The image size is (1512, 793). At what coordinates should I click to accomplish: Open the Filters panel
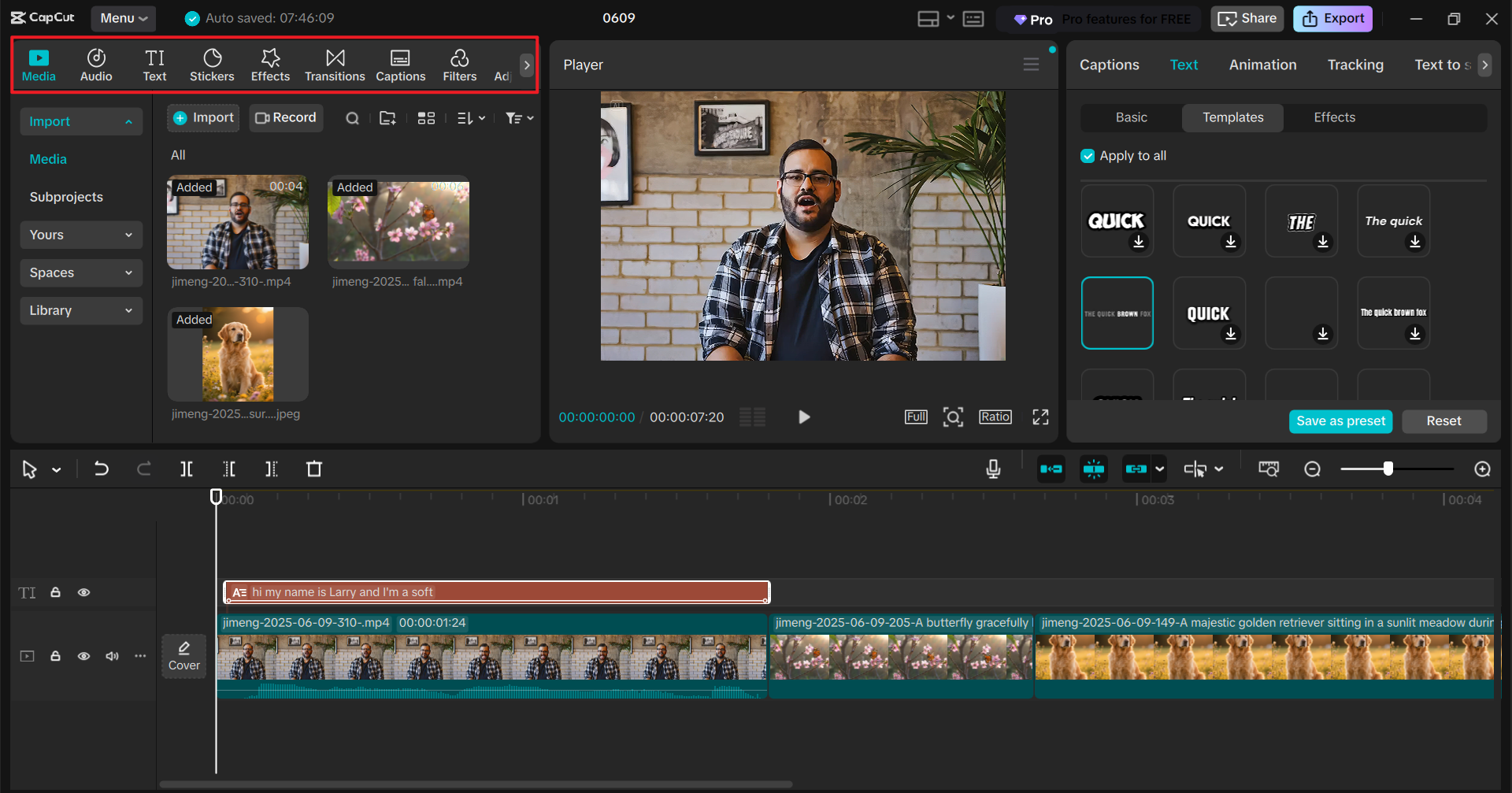point(459,65)
